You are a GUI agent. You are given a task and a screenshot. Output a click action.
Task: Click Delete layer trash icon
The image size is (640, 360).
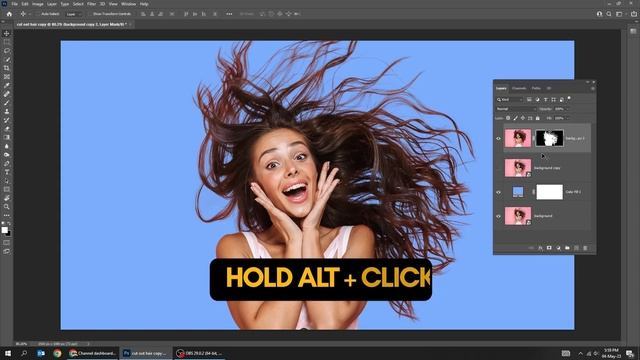585,248
